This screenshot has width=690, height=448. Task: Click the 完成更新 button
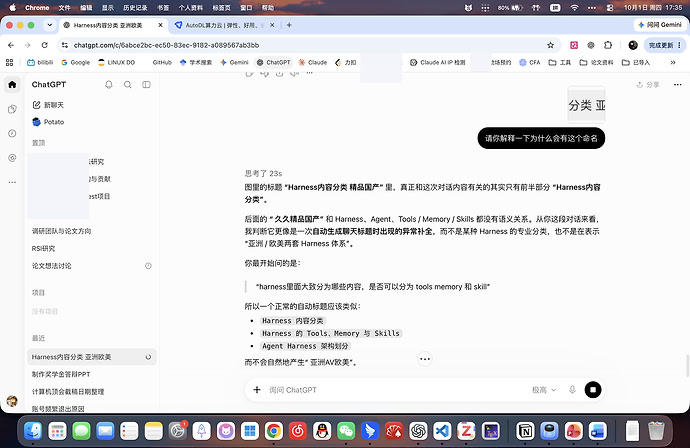[x=664, y=45]
